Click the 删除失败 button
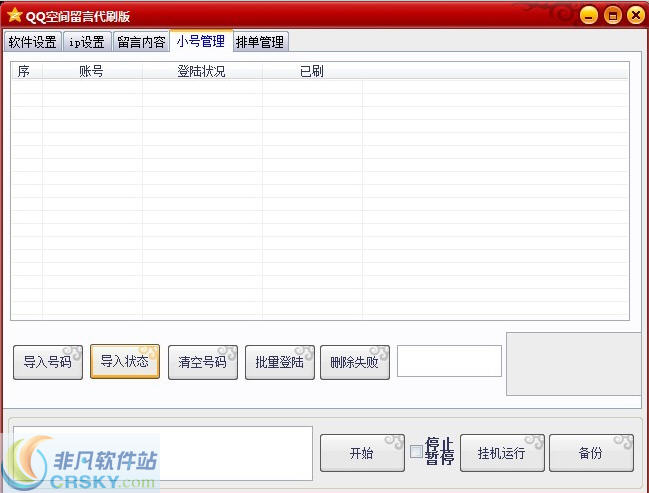The width and height of the screenshot is (649, 493). [x=355, y=362]
